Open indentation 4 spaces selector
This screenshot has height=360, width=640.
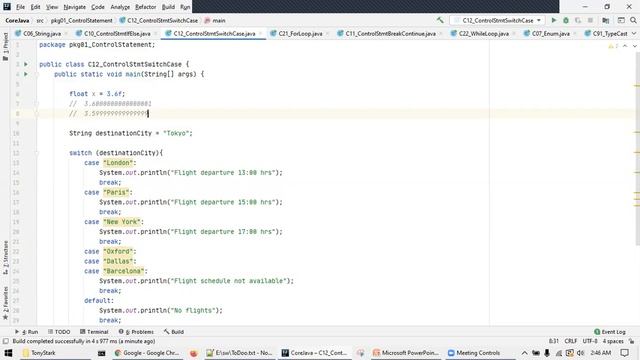coord(613,341)
